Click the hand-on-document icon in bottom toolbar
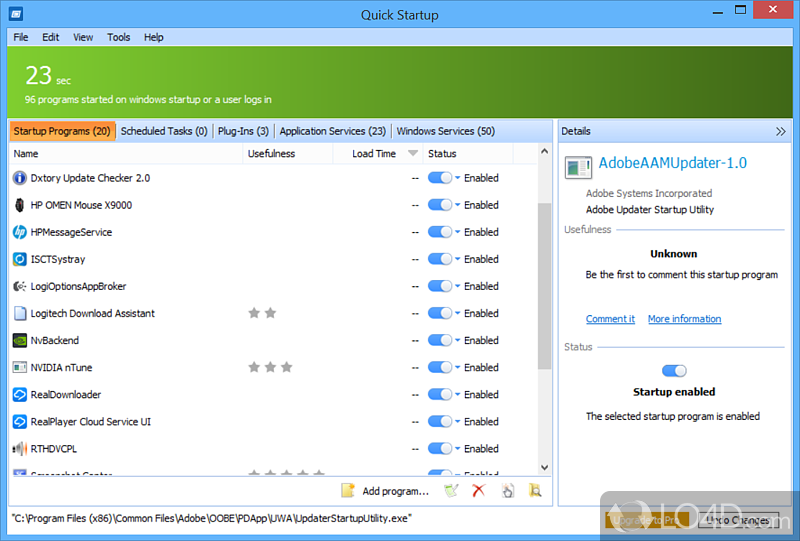800x541 pixels. [508, 490]
